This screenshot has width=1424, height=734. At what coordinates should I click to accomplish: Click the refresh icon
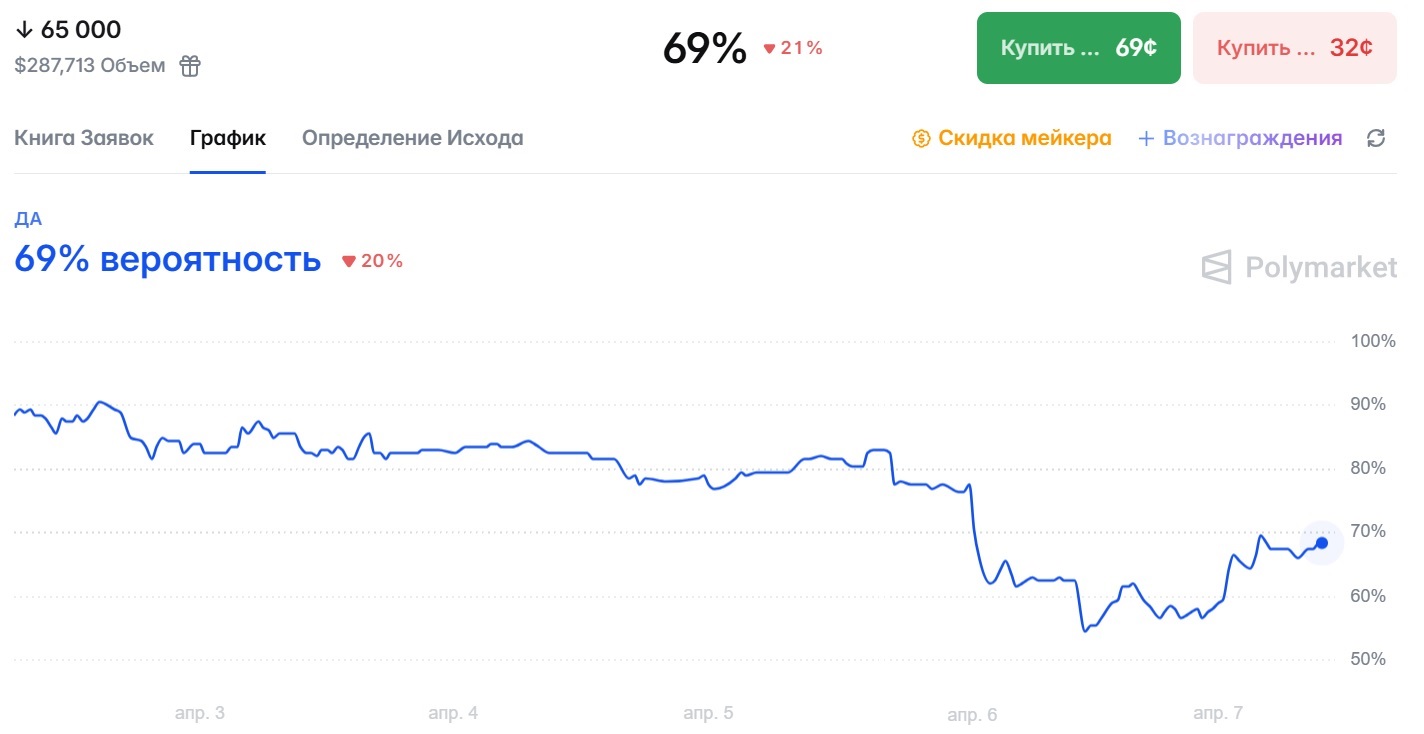pyautogui.click(x=1376, y=138)
